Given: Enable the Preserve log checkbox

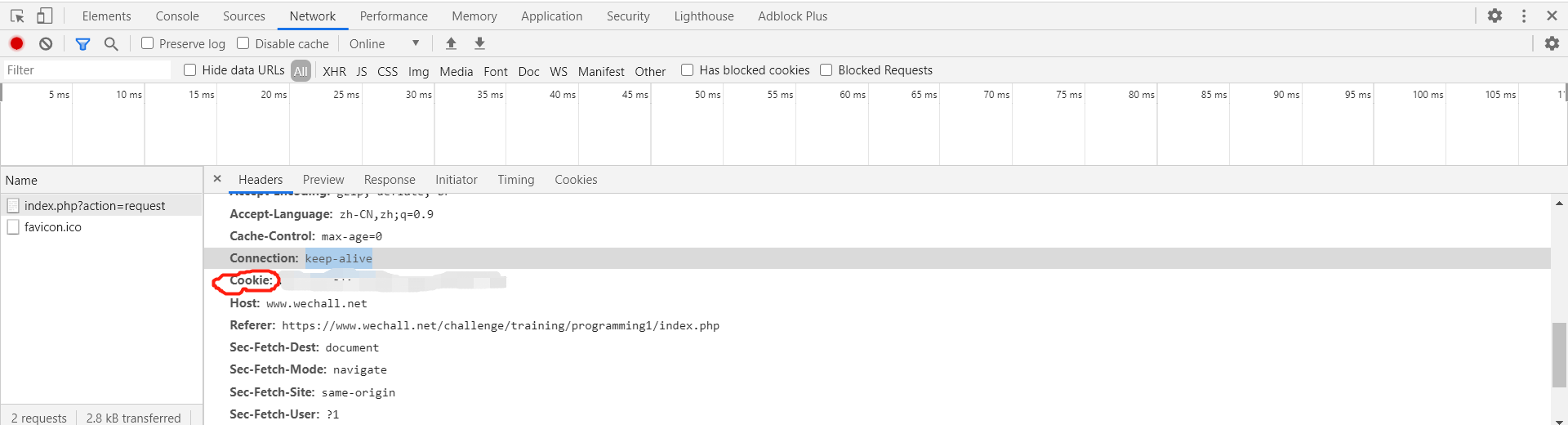Looking at the screenshot, I should pos(148,43).
